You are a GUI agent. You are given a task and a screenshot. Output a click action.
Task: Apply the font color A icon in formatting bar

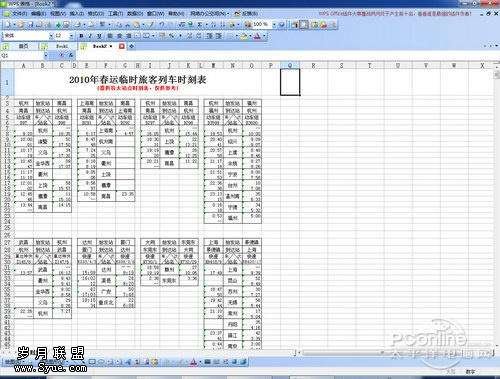(x=257, y=36)
